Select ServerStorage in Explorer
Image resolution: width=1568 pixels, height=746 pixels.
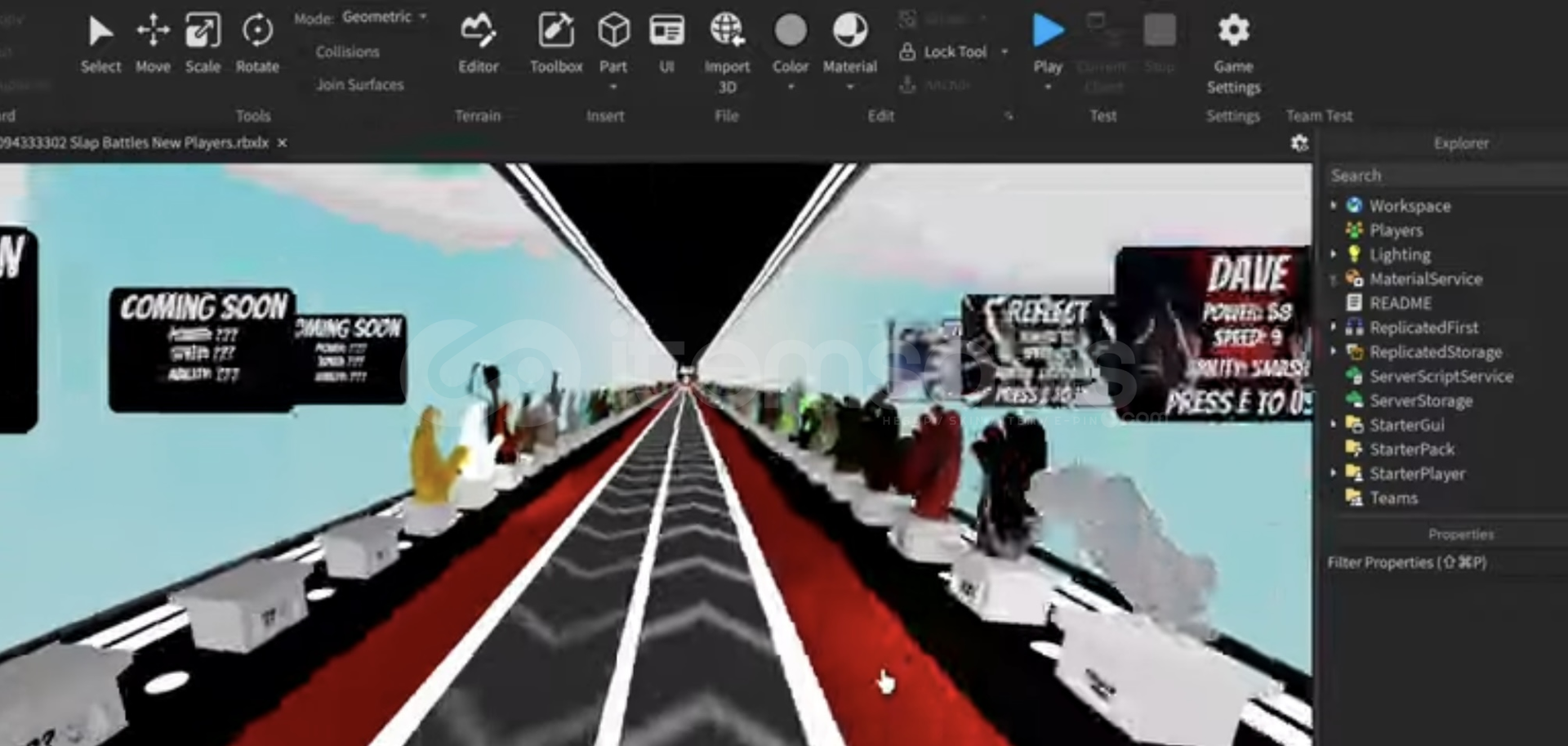[x=1420, y=400]
